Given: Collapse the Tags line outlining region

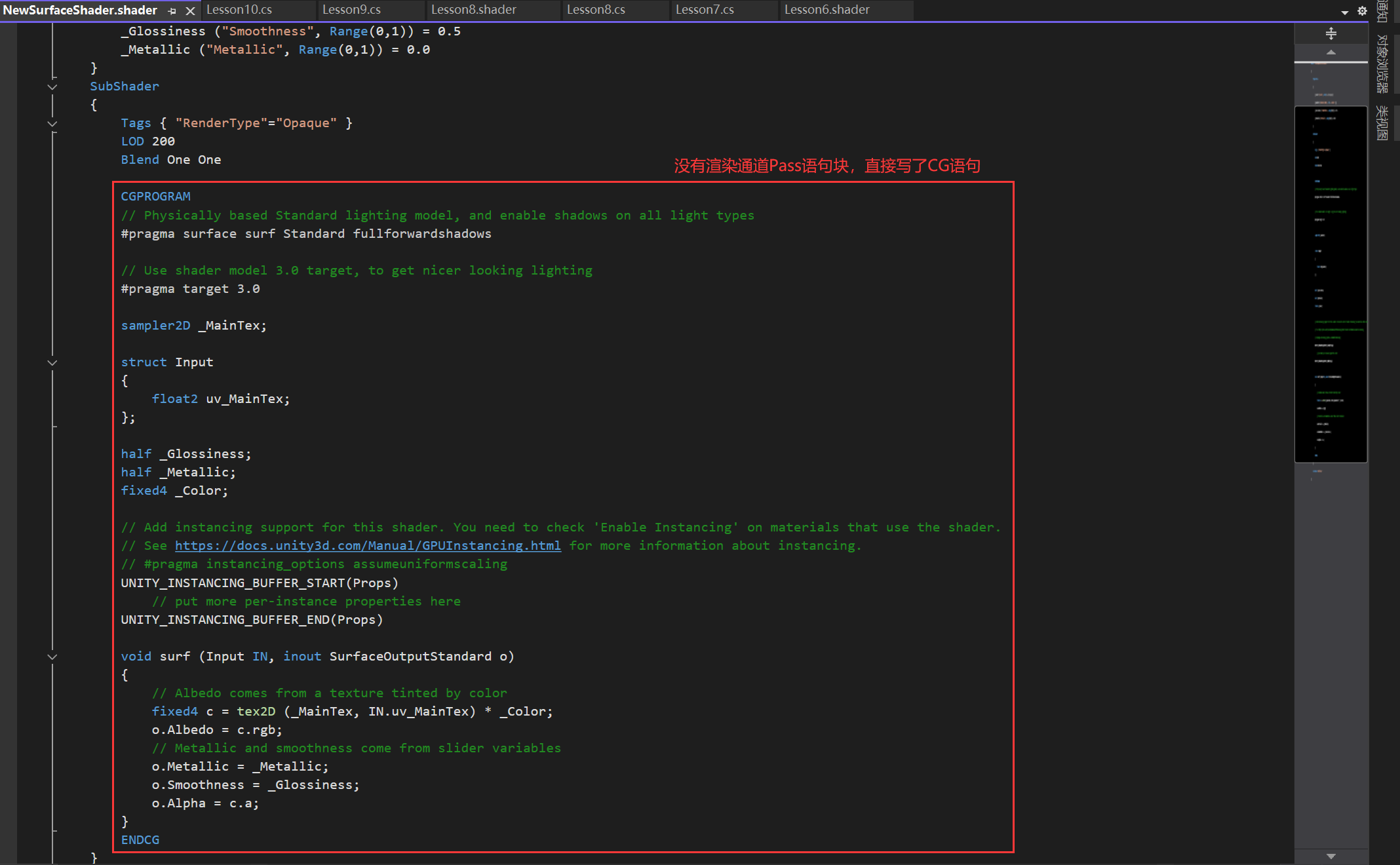Looking at the screenshot, I should (x=52, y=123).
